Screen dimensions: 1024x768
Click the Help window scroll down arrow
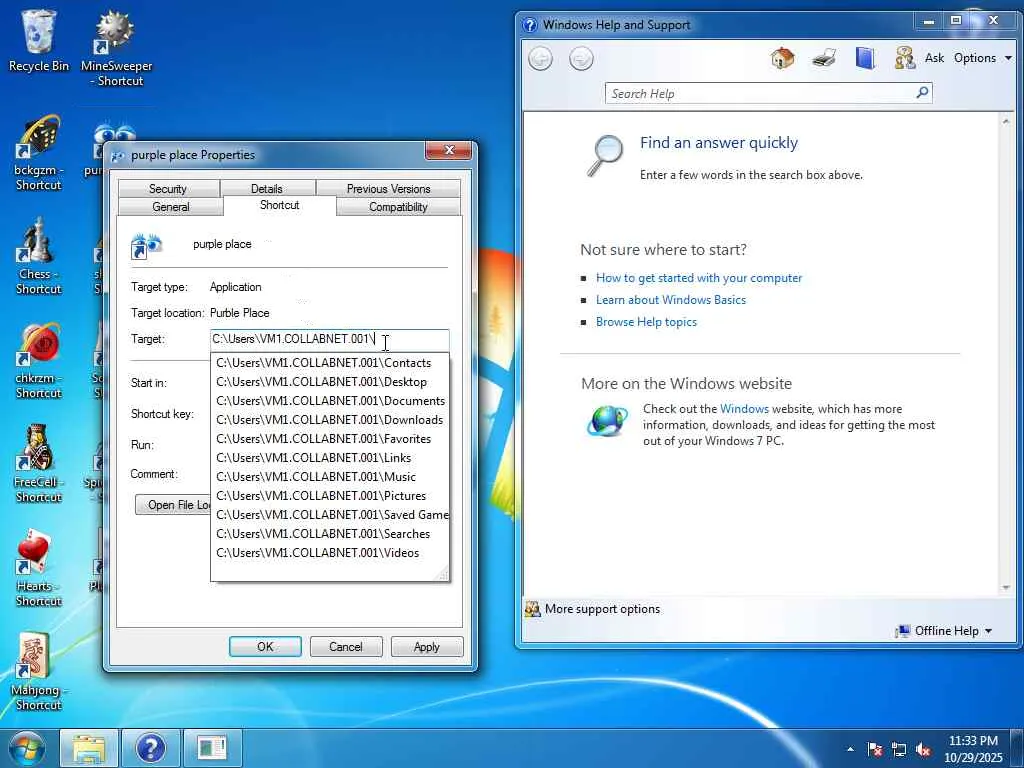(x=1006, y=588)
